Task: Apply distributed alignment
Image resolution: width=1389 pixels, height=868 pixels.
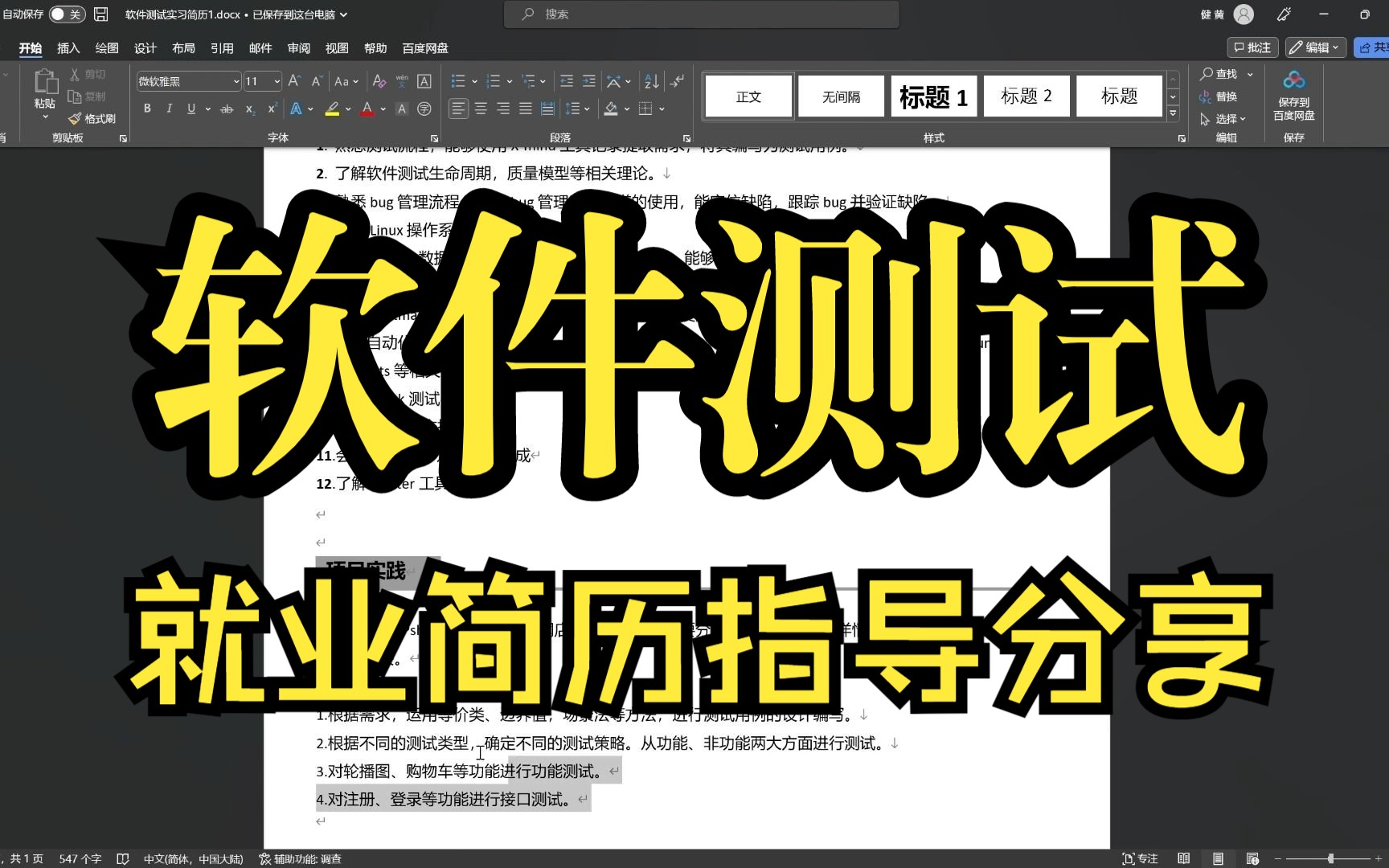Action: click(548, 108)
